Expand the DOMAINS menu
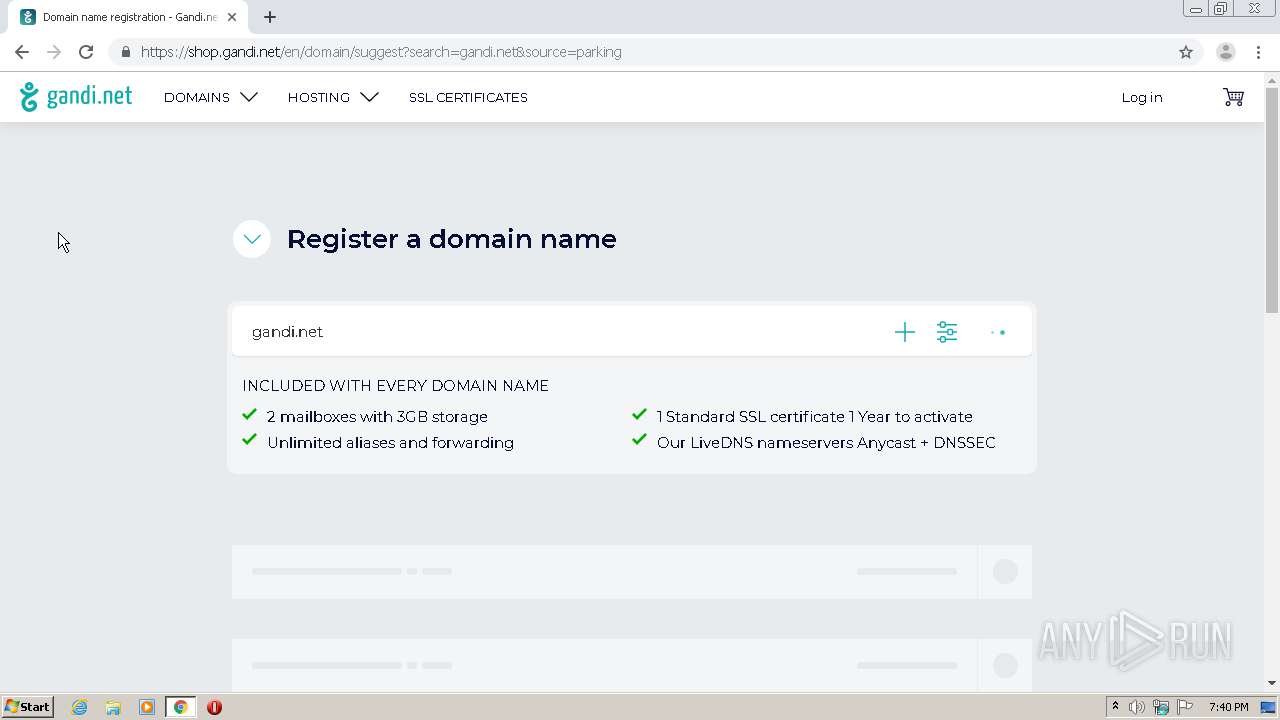This screenshot has height=720, width=1280. (x=211, y=97)
